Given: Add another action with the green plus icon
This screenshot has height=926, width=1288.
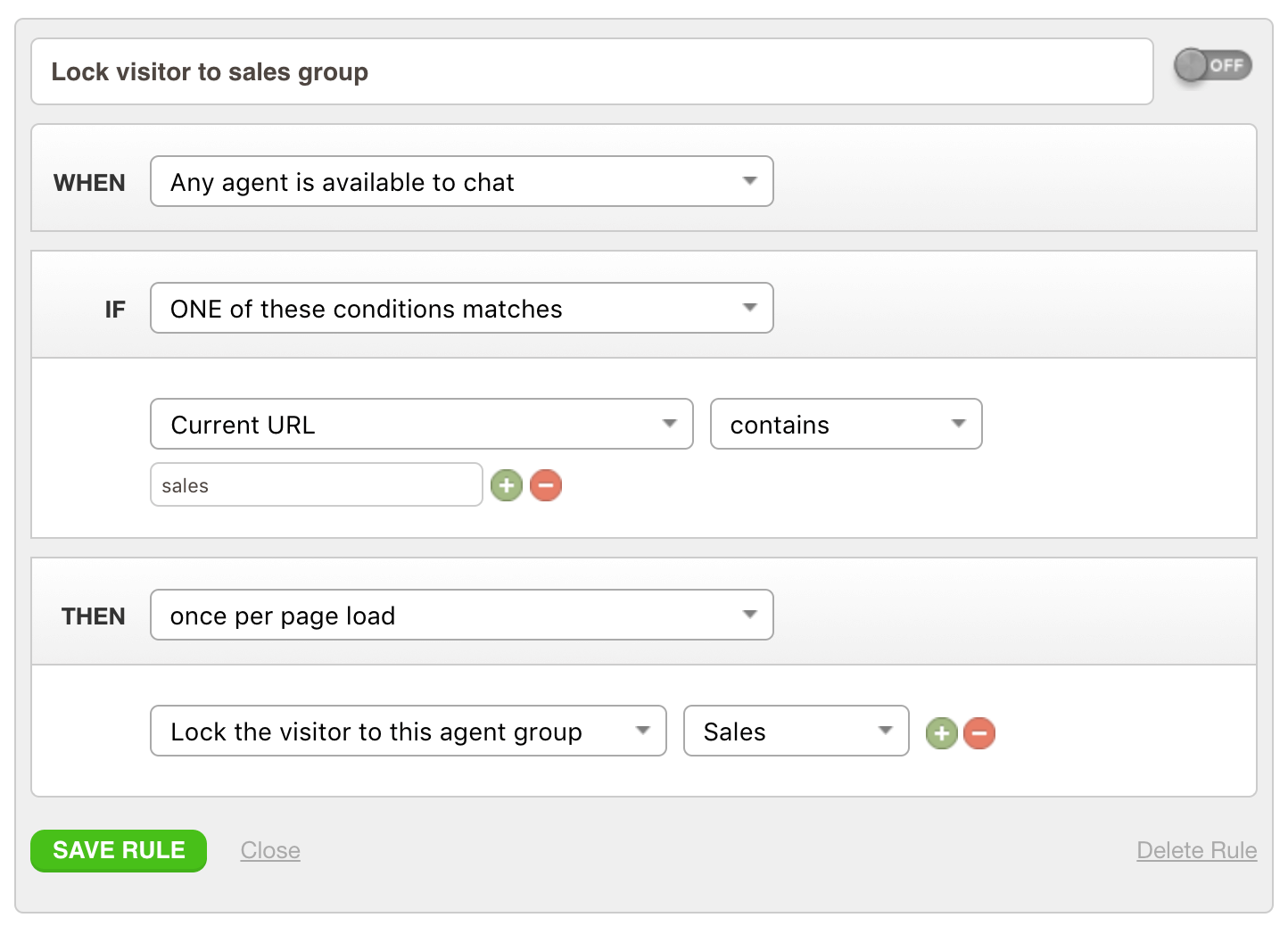Looking at the screenshot, I should (941, 733).
